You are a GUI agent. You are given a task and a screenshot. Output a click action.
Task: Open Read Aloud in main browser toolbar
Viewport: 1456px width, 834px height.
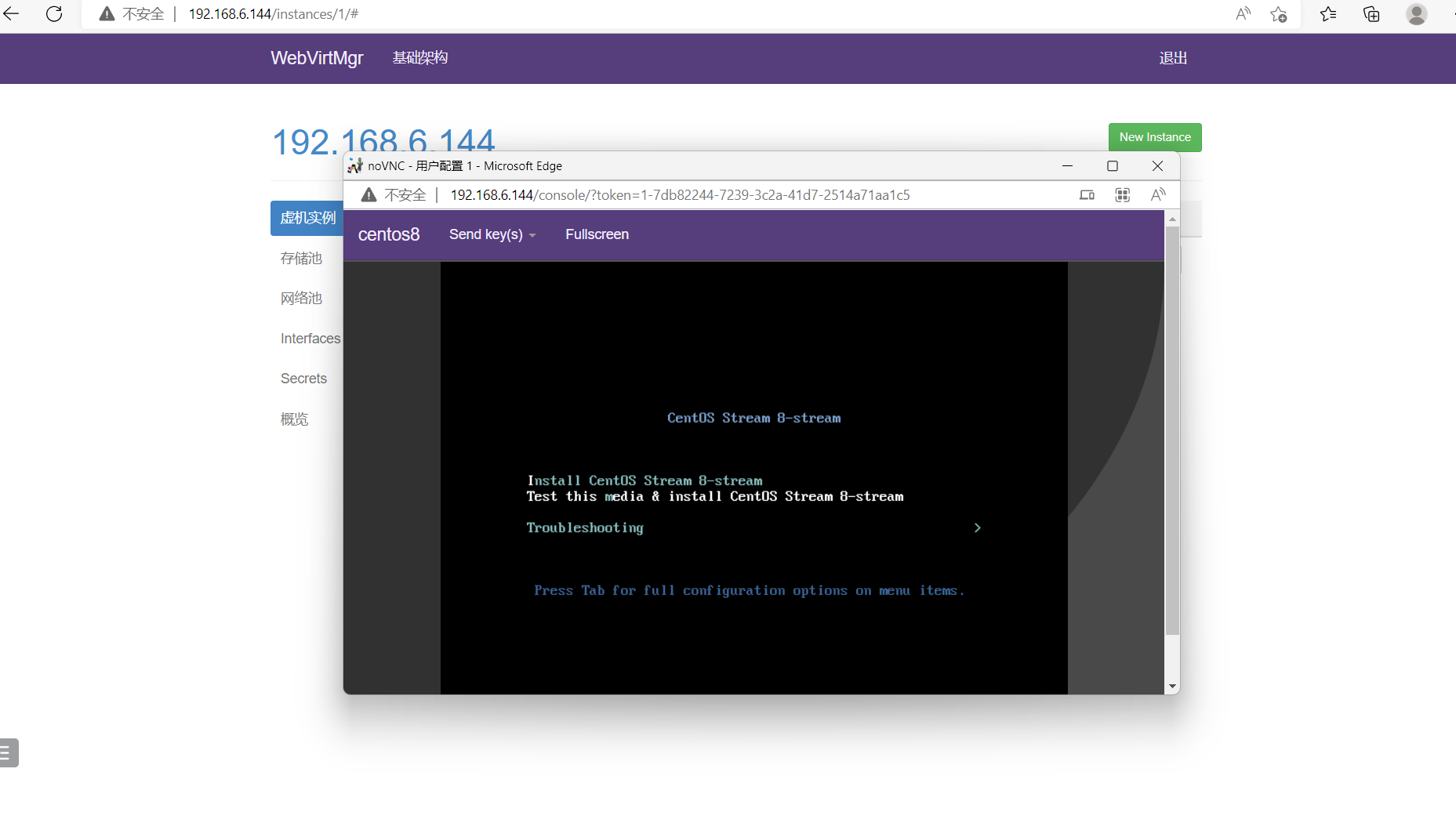(x=1243, y=14)
